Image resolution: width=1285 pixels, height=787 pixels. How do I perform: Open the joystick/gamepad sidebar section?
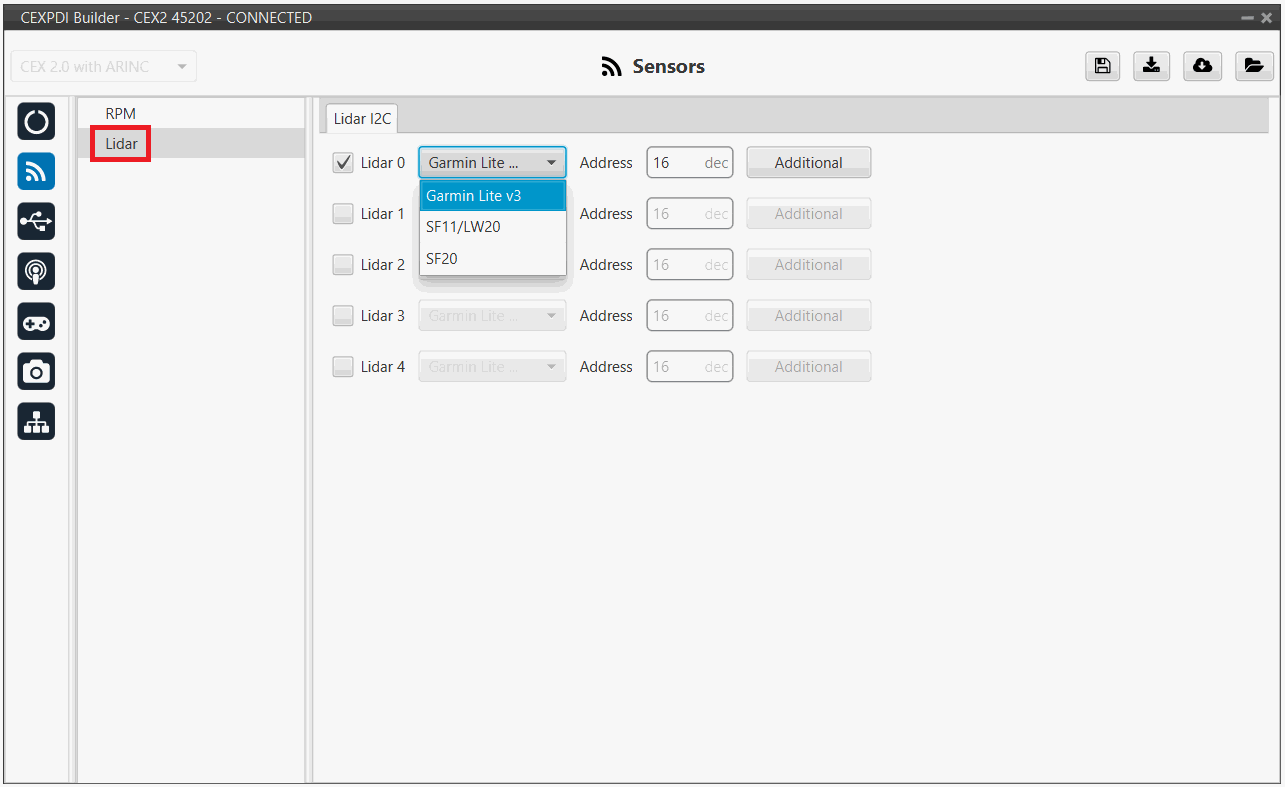click(36, 321)
